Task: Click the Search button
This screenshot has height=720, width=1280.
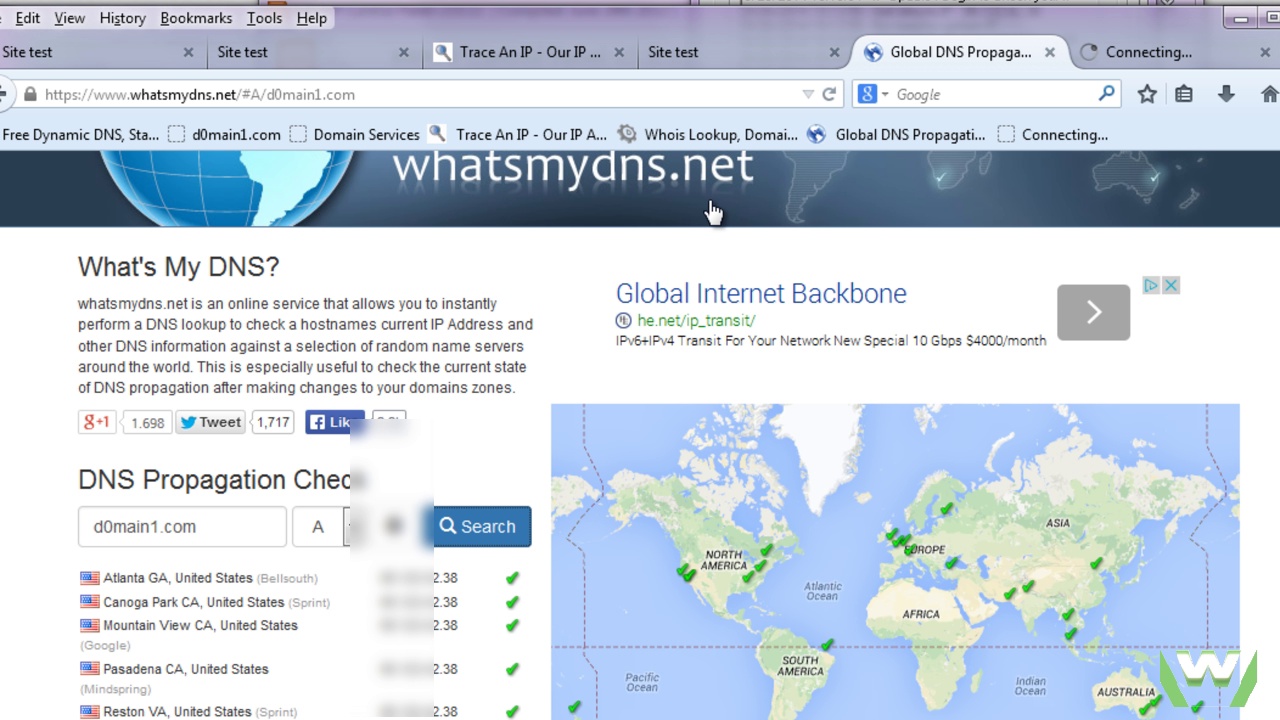Action: tap(479, 527)
